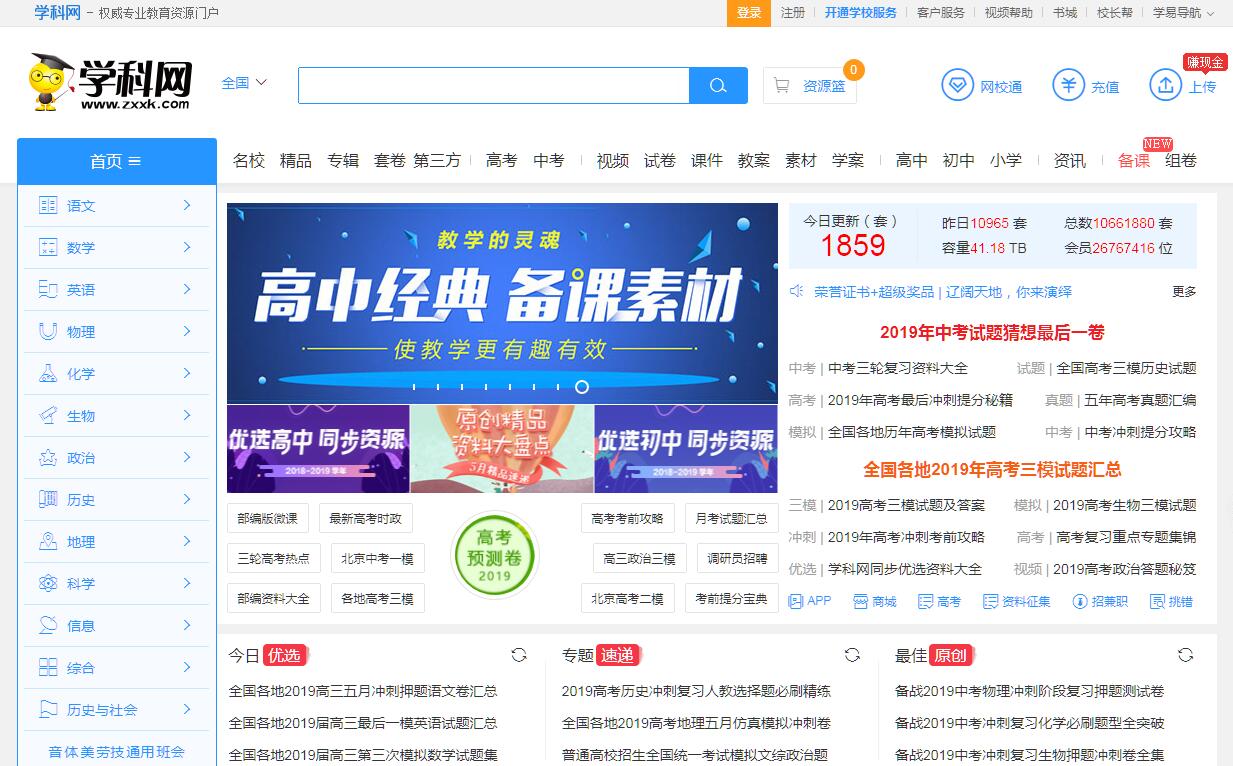Select the last carousel dot on banner
This screenshot has height=766, width=1233.
coord(582,387)
